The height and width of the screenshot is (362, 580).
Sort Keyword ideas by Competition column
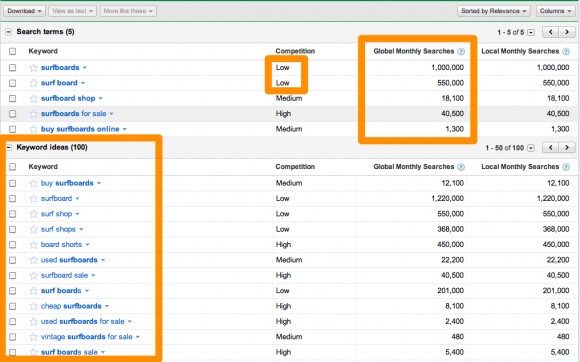(295, 166)
